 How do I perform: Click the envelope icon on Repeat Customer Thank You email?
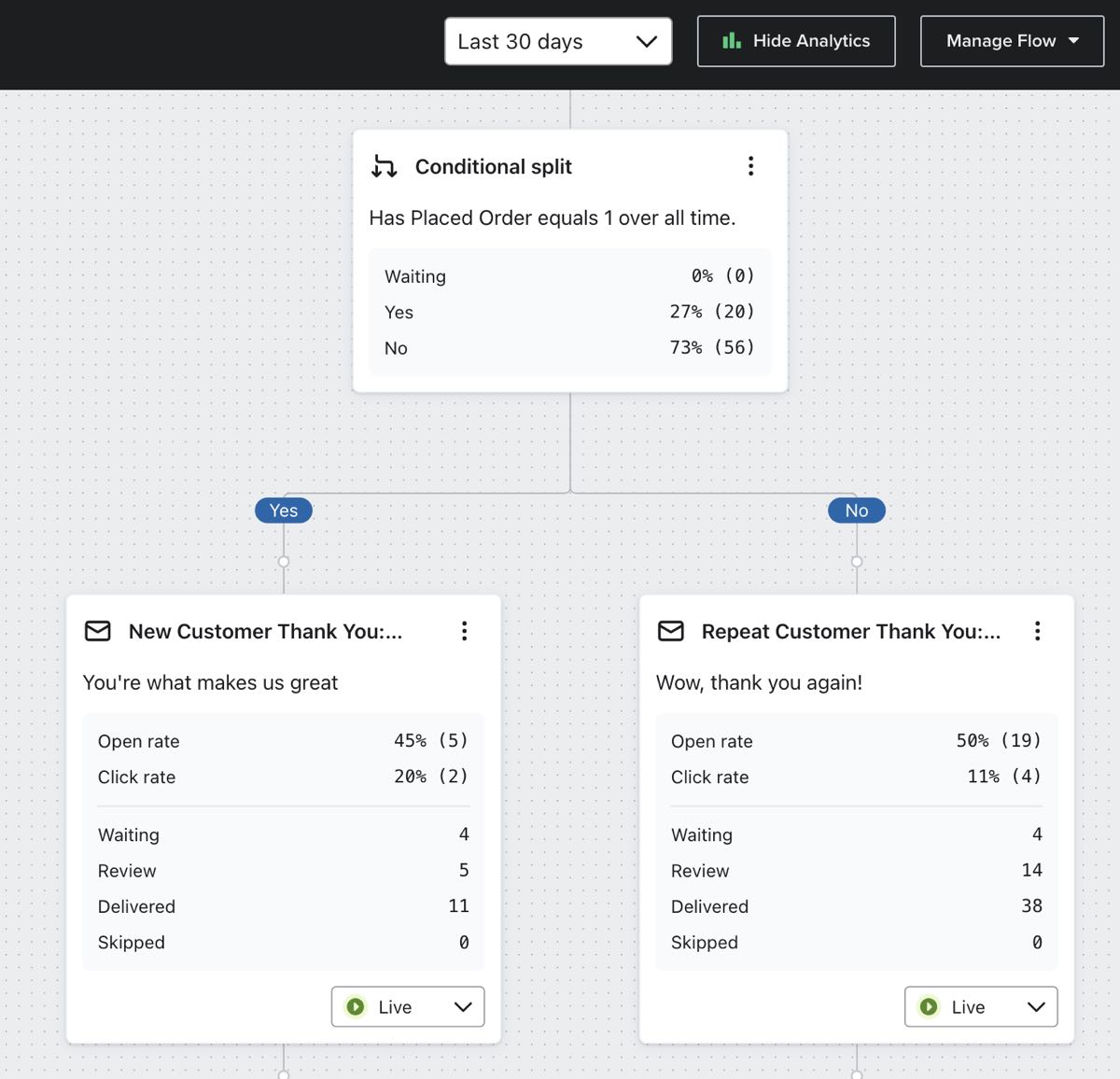tap(671, 631)
